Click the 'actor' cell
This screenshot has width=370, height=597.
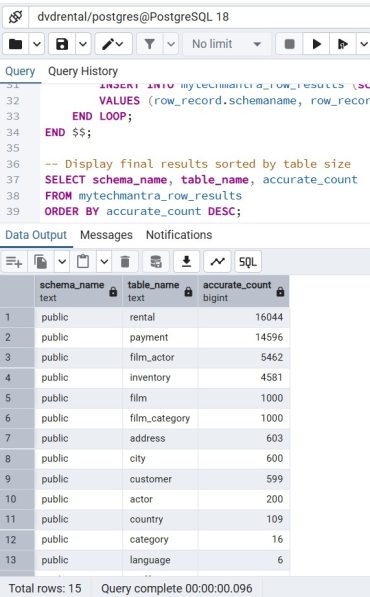coord(160,499)
